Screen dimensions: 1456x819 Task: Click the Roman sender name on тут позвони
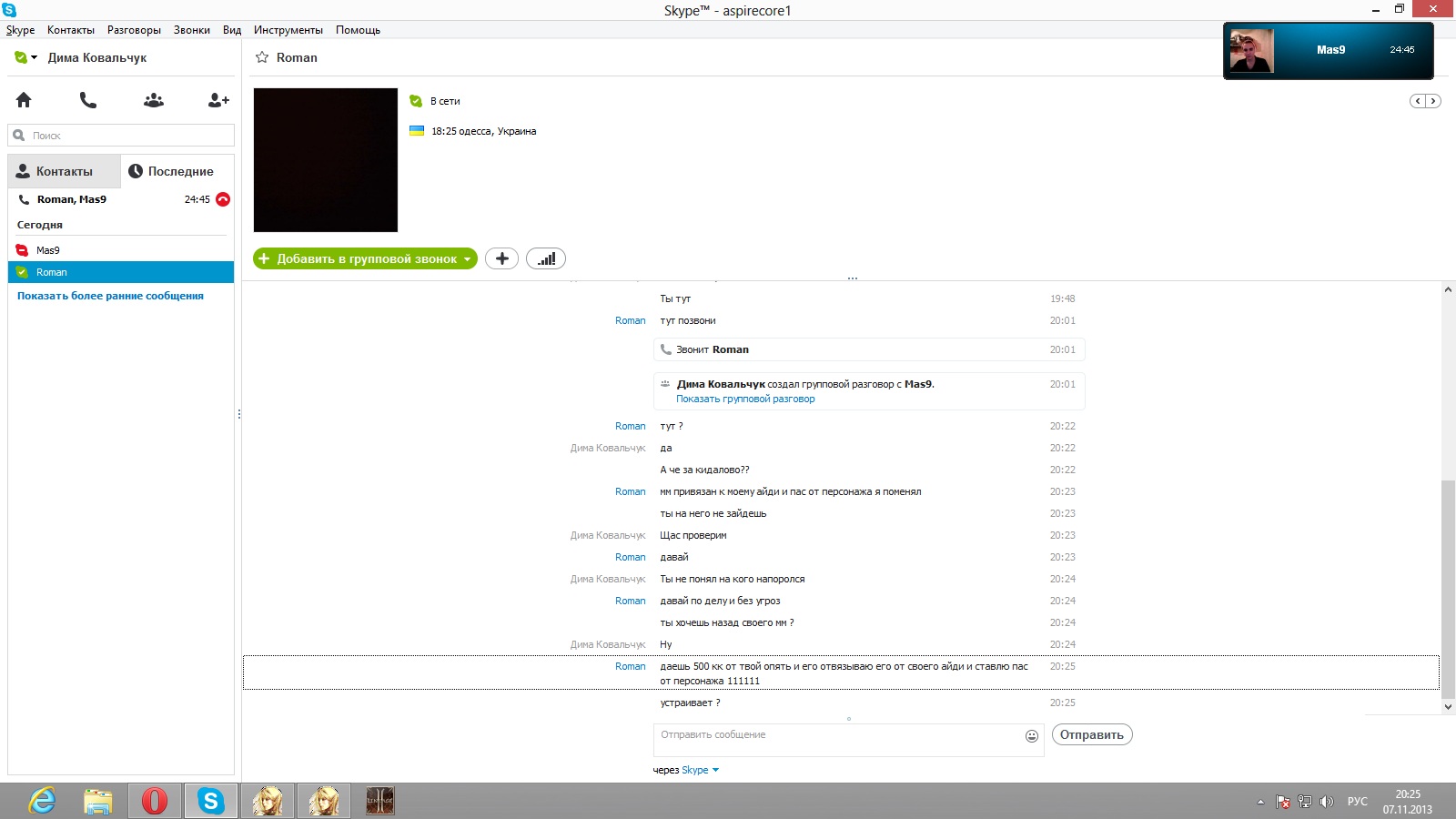click(x=630, y=320)
